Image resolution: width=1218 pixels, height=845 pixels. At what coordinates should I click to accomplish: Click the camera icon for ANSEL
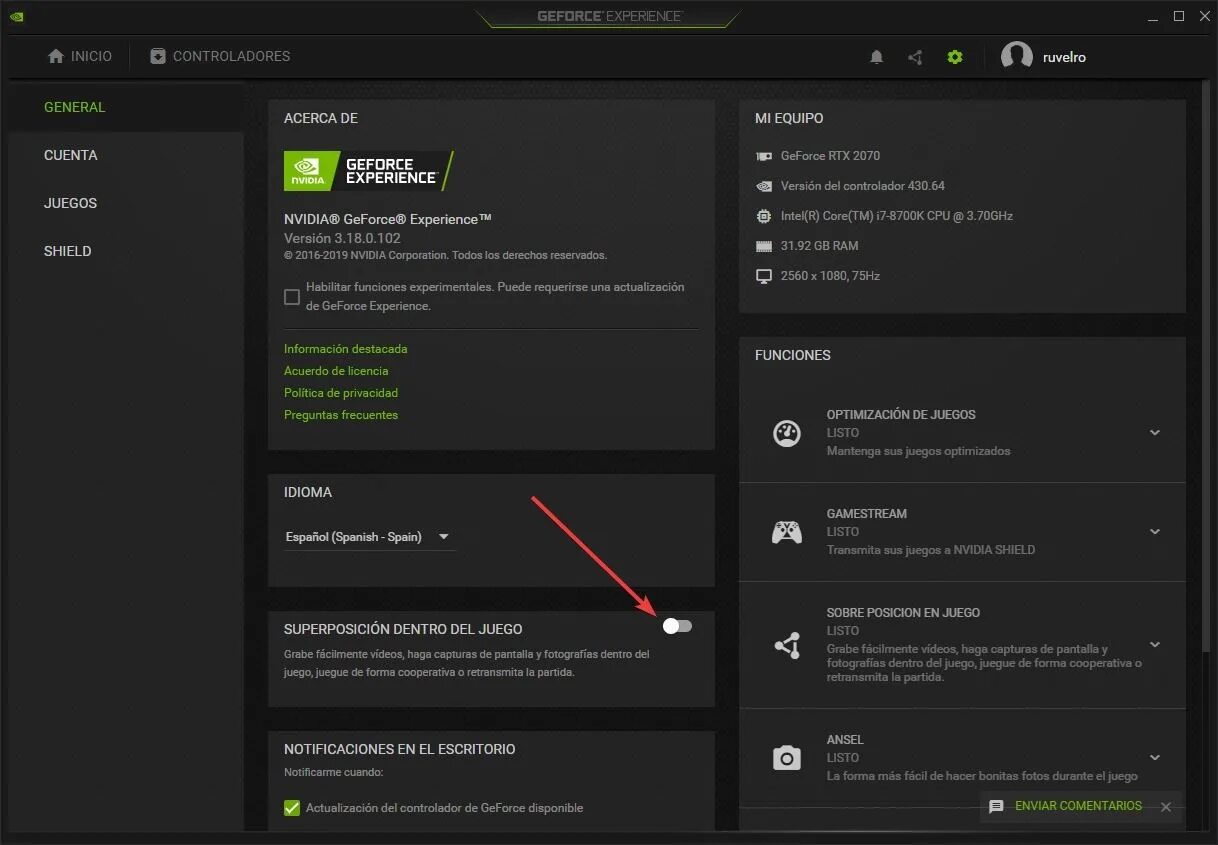[x=787, y=758]
